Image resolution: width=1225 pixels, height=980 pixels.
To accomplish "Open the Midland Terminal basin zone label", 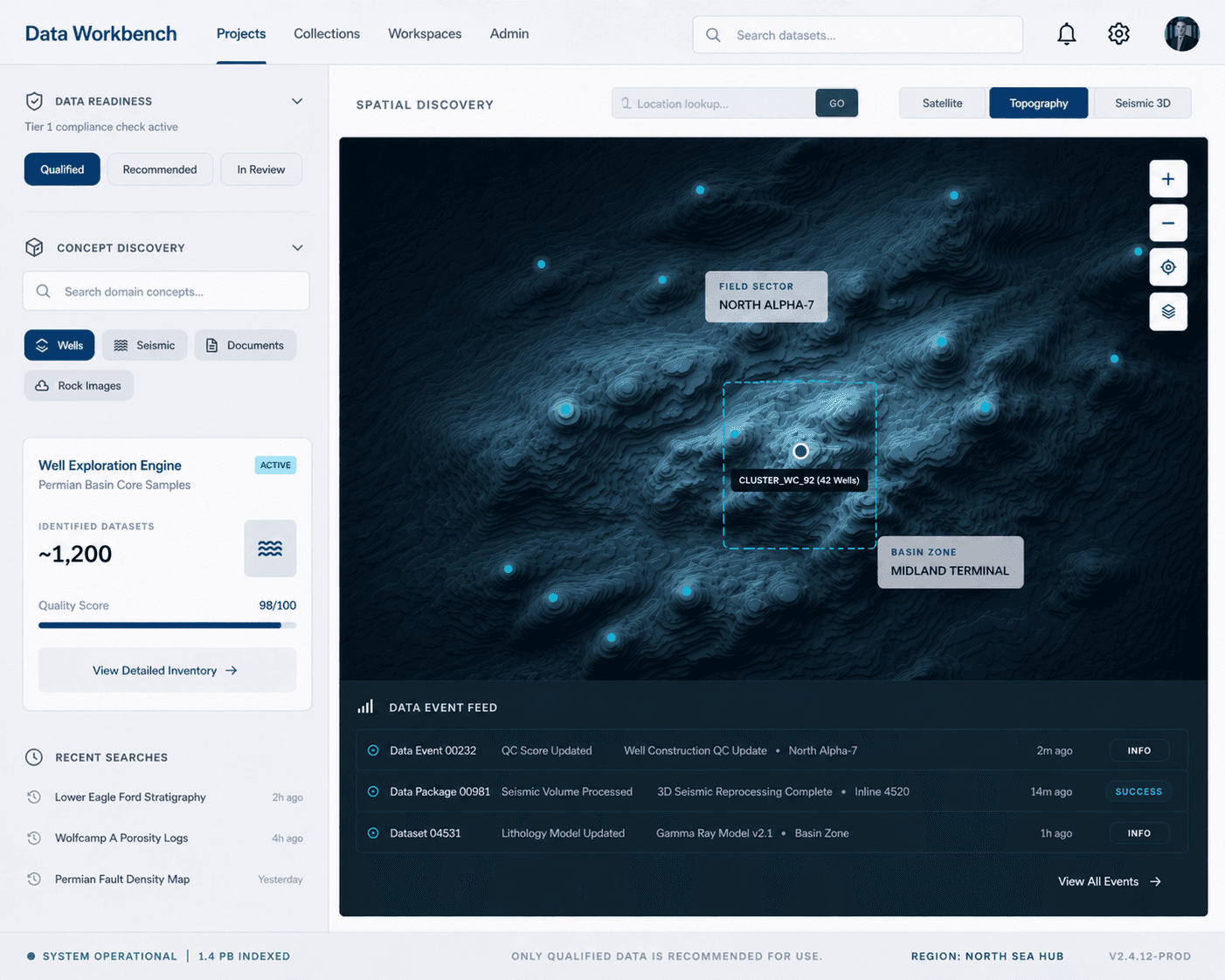I will (951, 562).
